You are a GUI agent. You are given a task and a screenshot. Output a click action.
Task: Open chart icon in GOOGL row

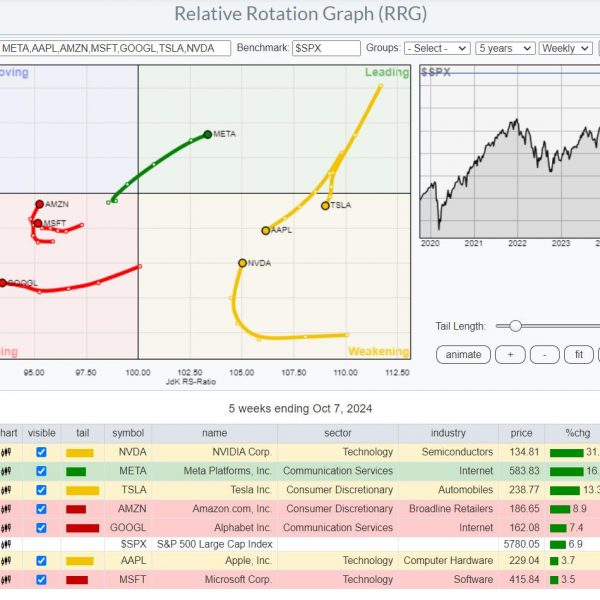tap(6, 528)
